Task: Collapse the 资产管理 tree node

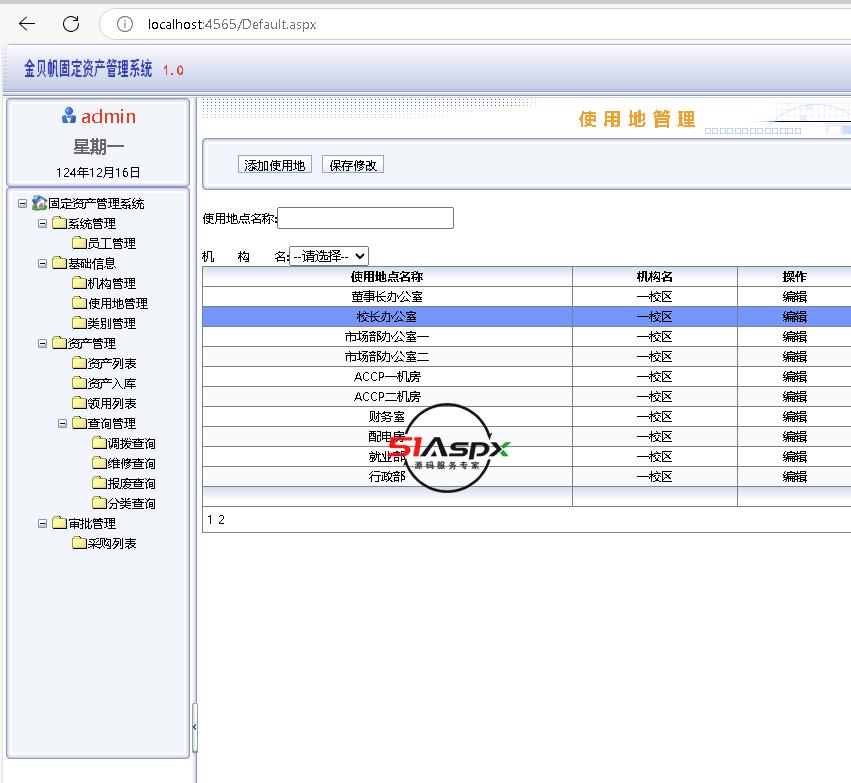Action: [x=43, y=343]
